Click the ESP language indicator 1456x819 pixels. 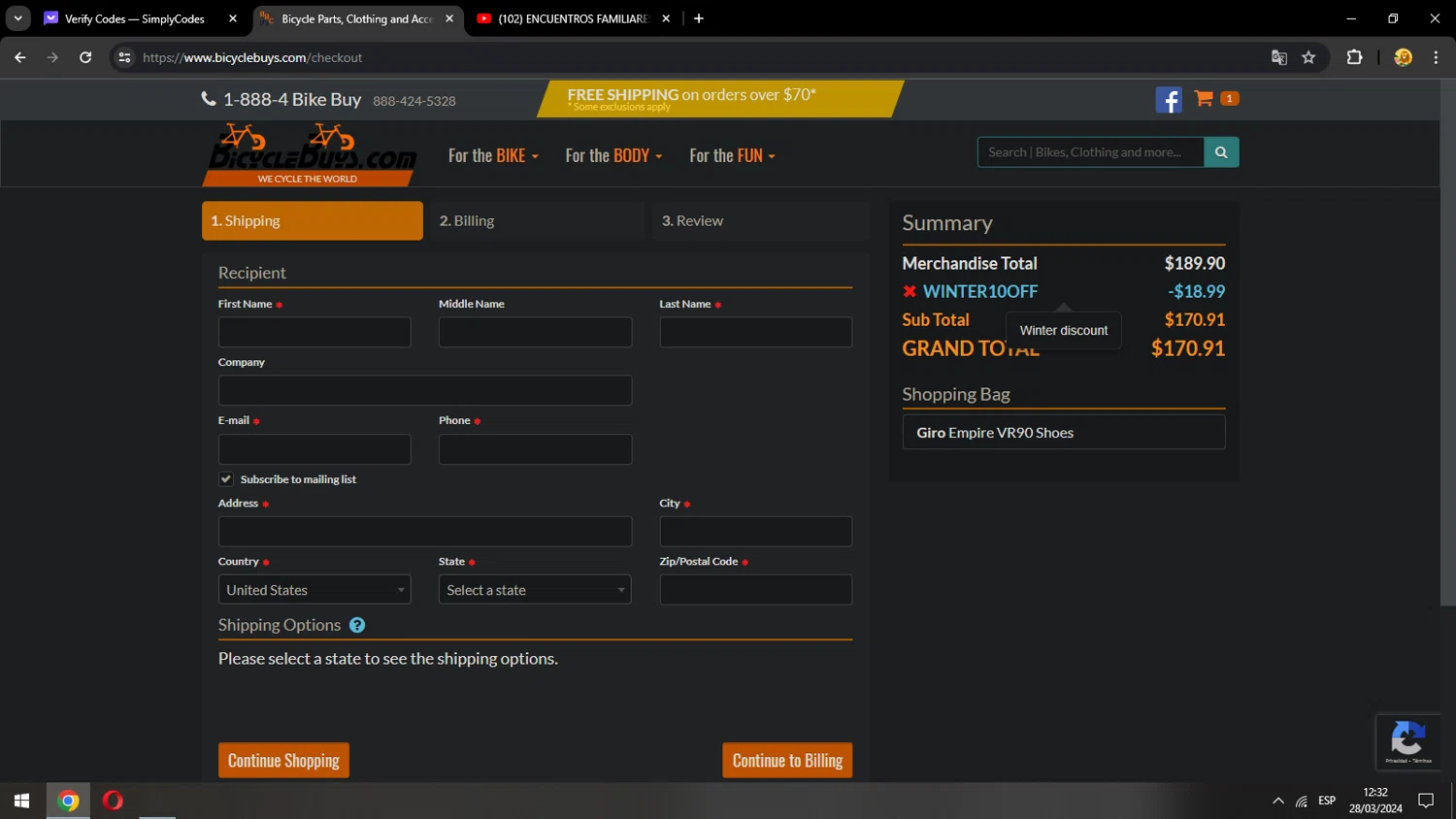[x=1327, y=801]
